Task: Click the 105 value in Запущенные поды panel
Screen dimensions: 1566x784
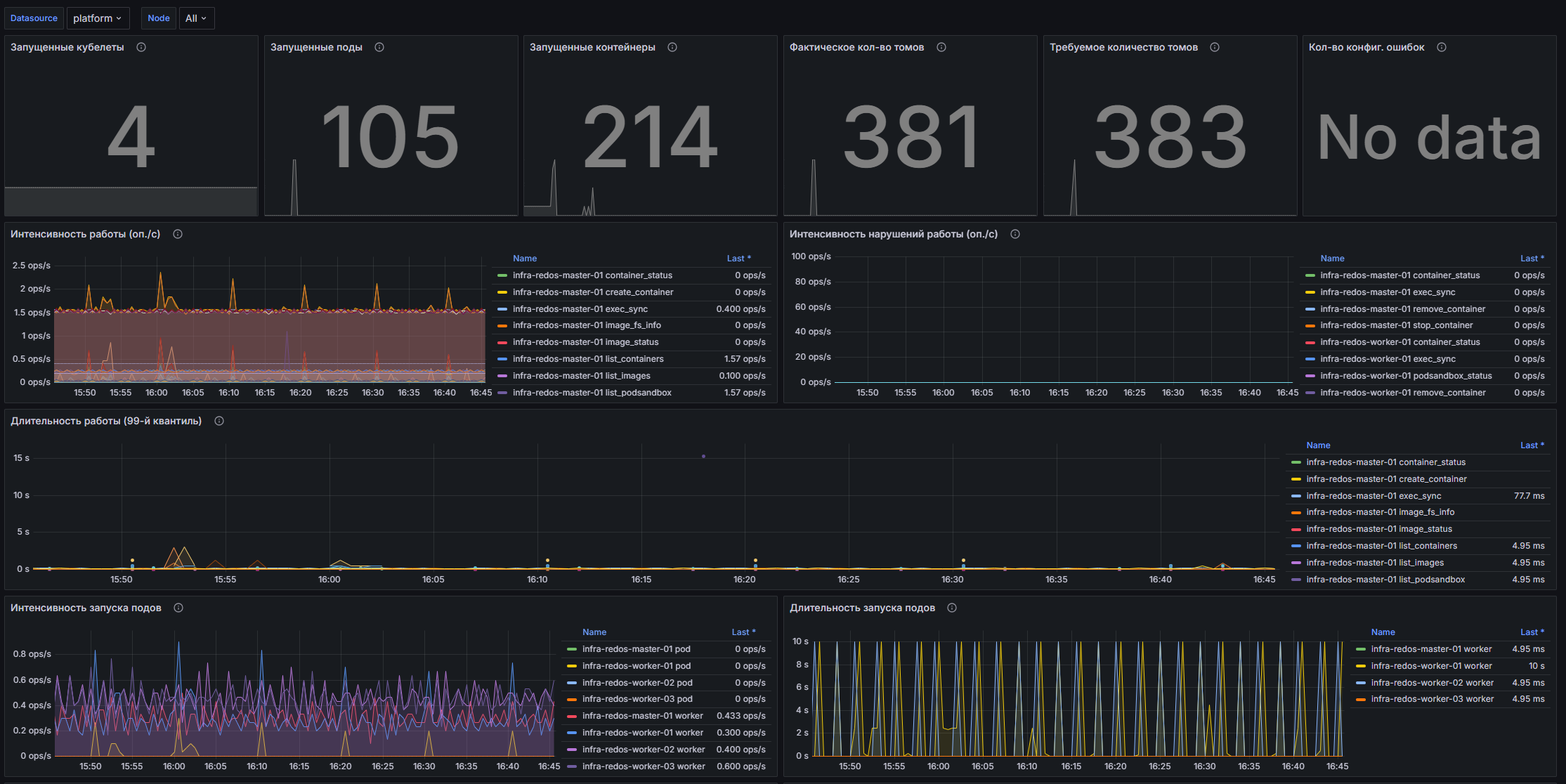Action: [390, 137]
